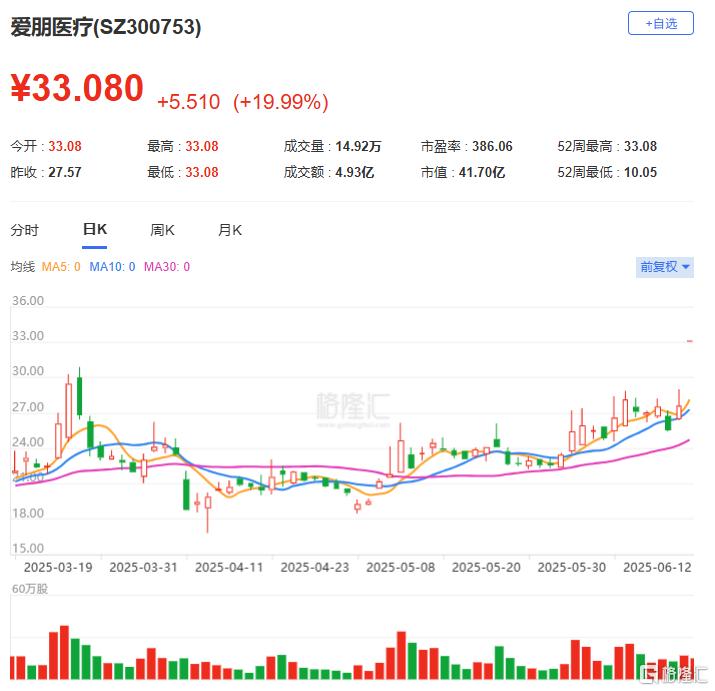Click the 2025-04-23 date axis label
Viewport: 715px width, 691px height.
(x=315, y=567)
